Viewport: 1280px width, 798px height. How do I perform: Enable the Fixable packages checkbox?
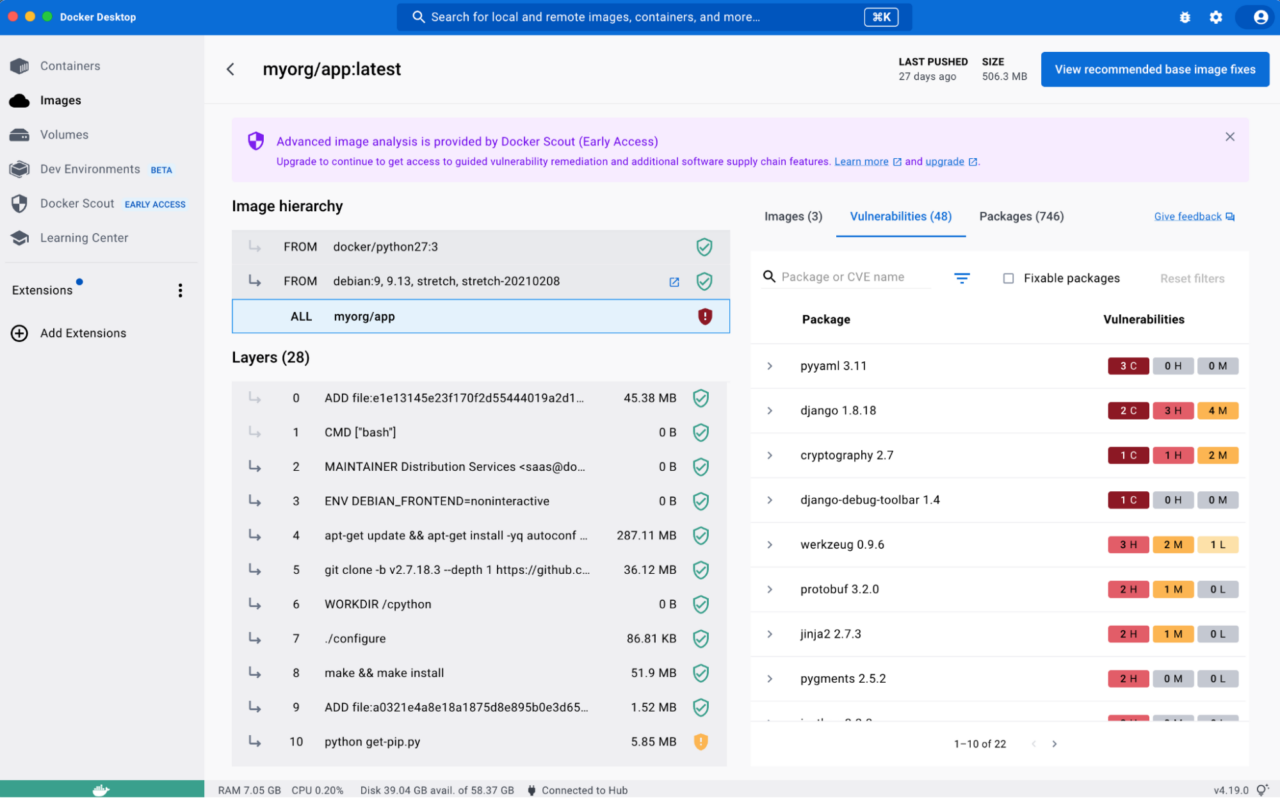[x=1009, y=278]
